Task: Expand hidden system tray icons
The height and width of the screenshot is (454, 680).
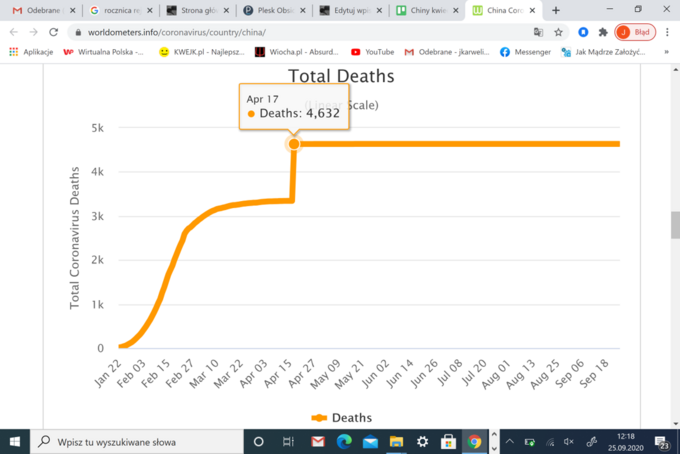Action: coord(509,441)
